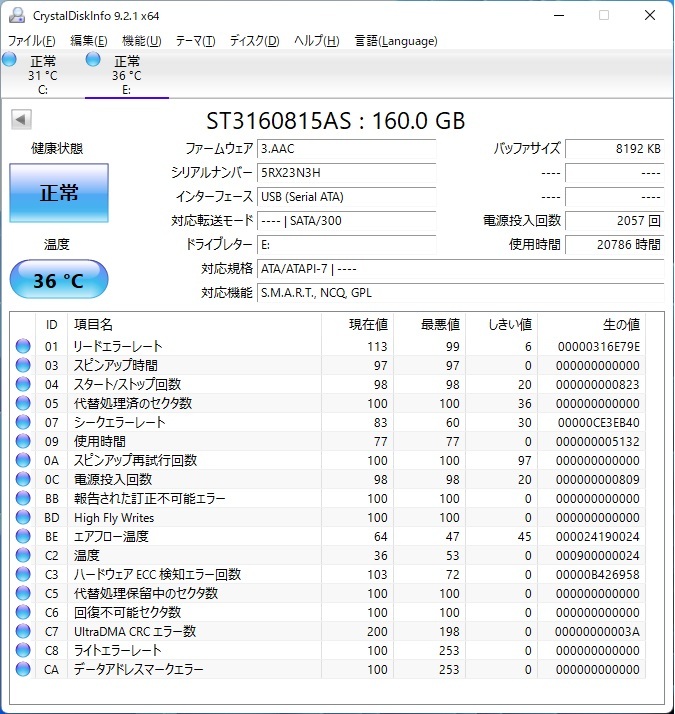
Task: Click status orb for High Fly Writes row
Action: tap(23, 518)
